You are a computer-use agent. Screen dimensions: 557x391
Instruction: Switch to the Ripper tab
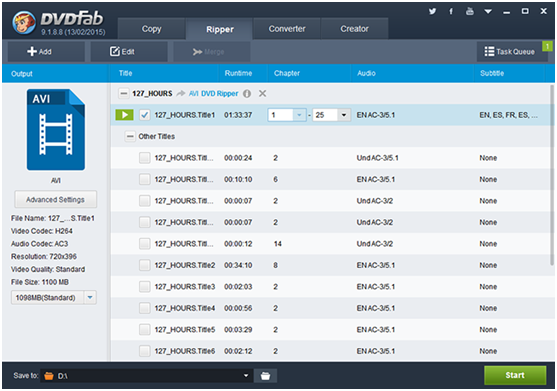pyautogui.click(x=220, y=29)
